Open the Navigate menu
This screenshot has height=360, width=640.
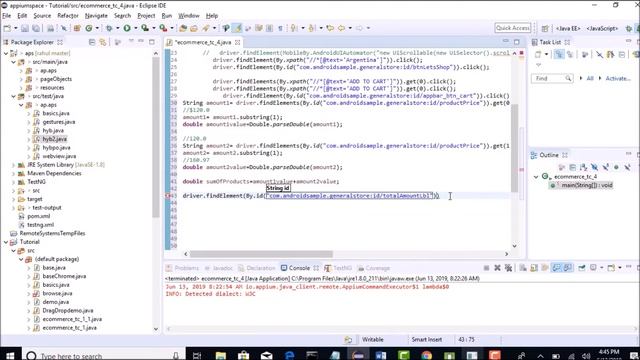(96, 16)
